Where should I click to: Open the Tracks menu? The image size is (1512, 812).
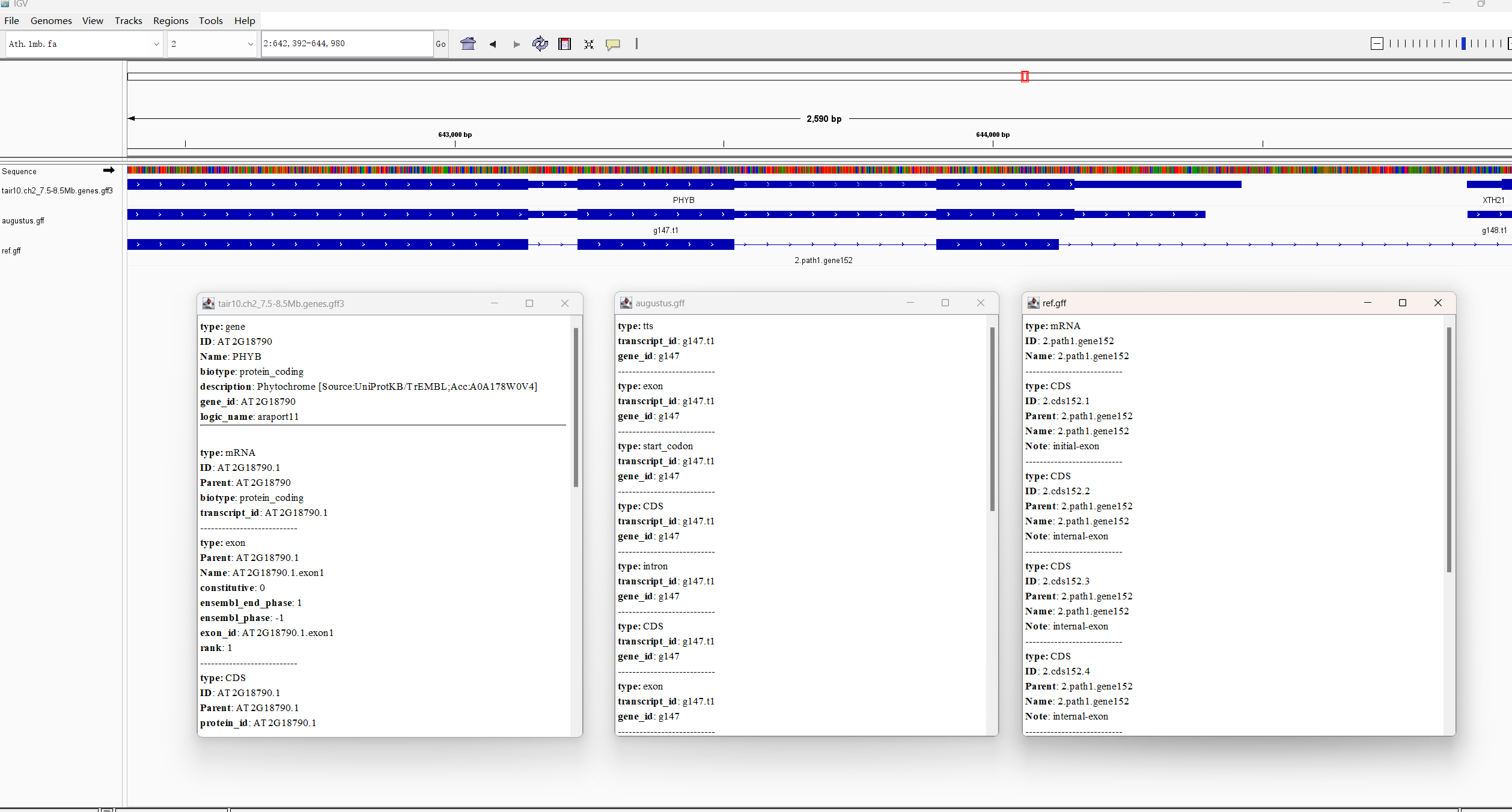[128, 20]
